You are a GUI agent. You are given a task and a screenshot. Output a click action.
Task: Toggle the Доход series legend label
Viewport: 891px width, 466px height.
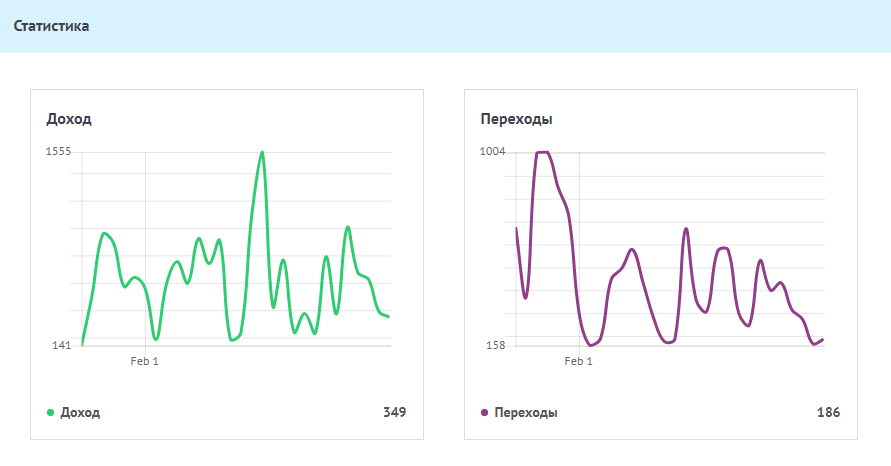click(x=80, y=412)
